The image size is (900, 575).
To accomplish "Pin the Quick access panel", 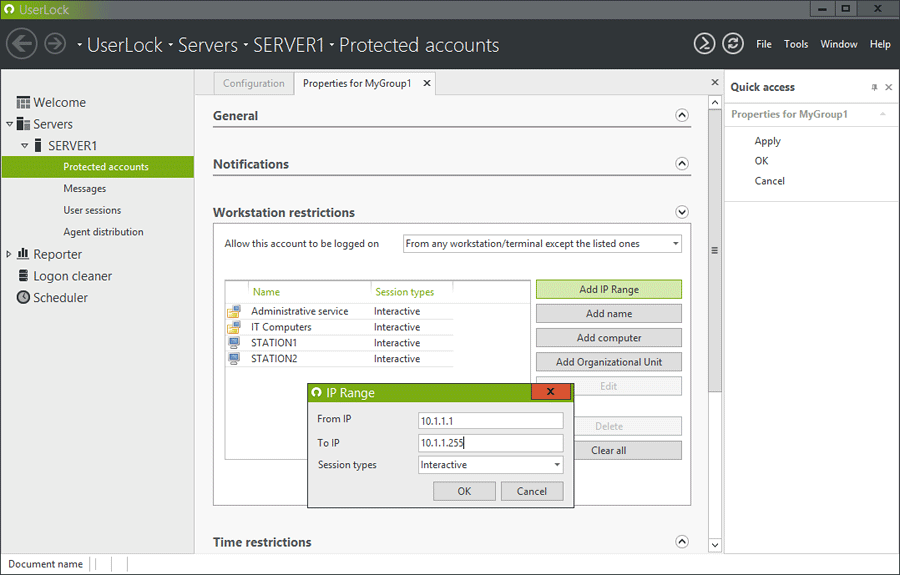I will click(x=874, y=88).
